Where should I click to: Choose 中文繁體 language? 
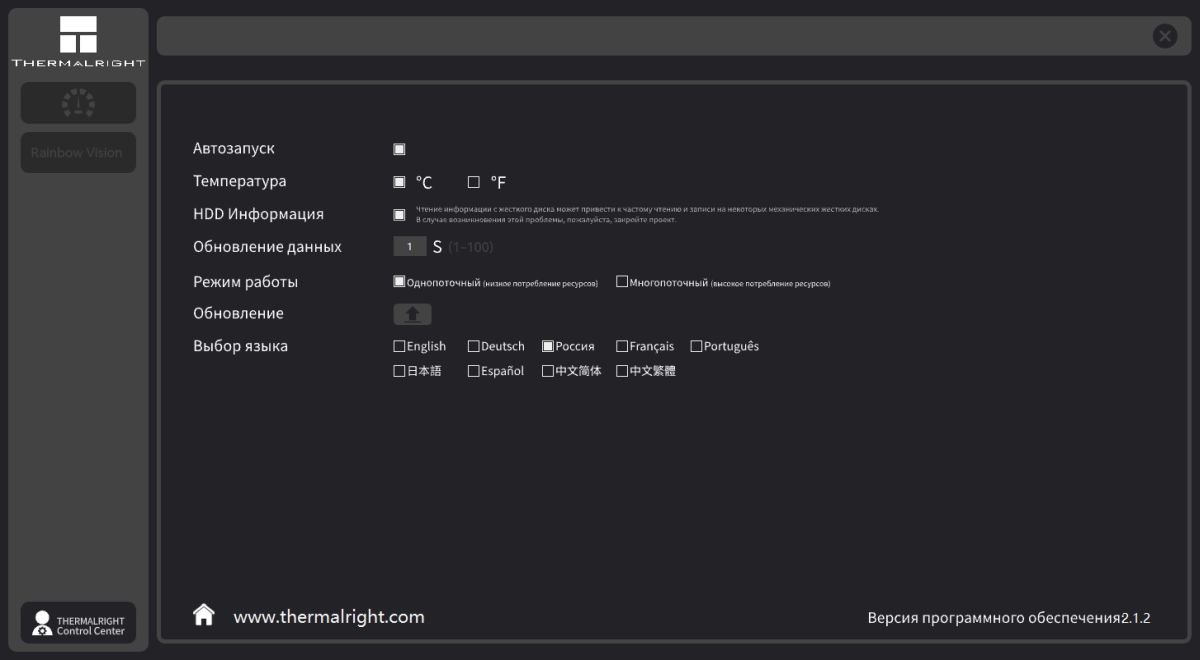click(622, 371)
